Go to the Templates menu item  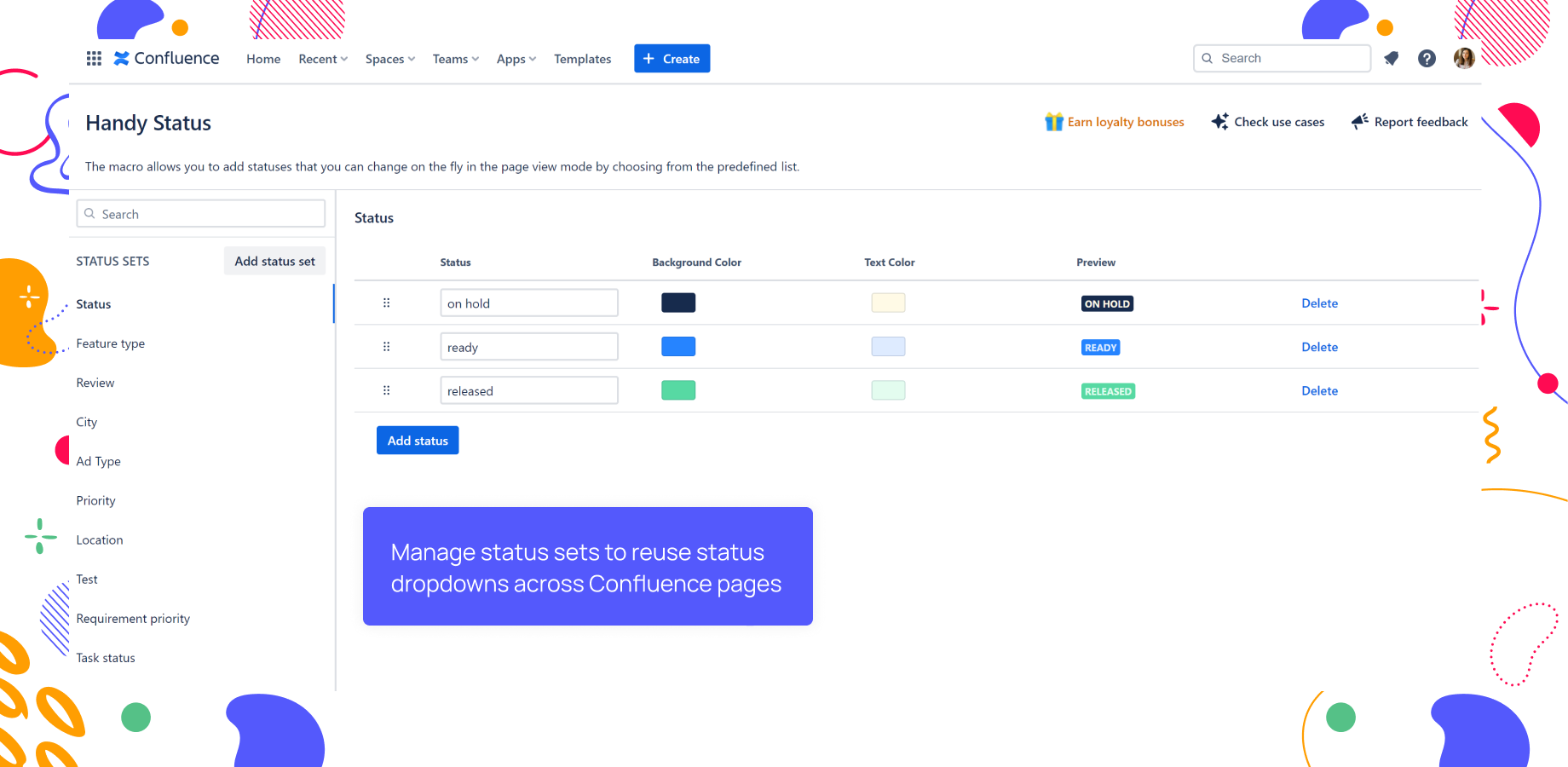coord(582,59)
